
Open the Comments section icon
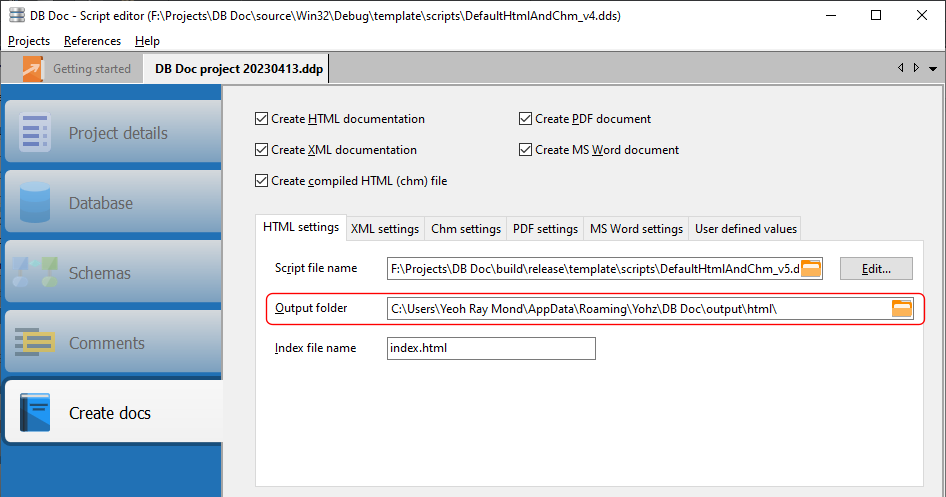pyautogui.click(x=35, y=343)
